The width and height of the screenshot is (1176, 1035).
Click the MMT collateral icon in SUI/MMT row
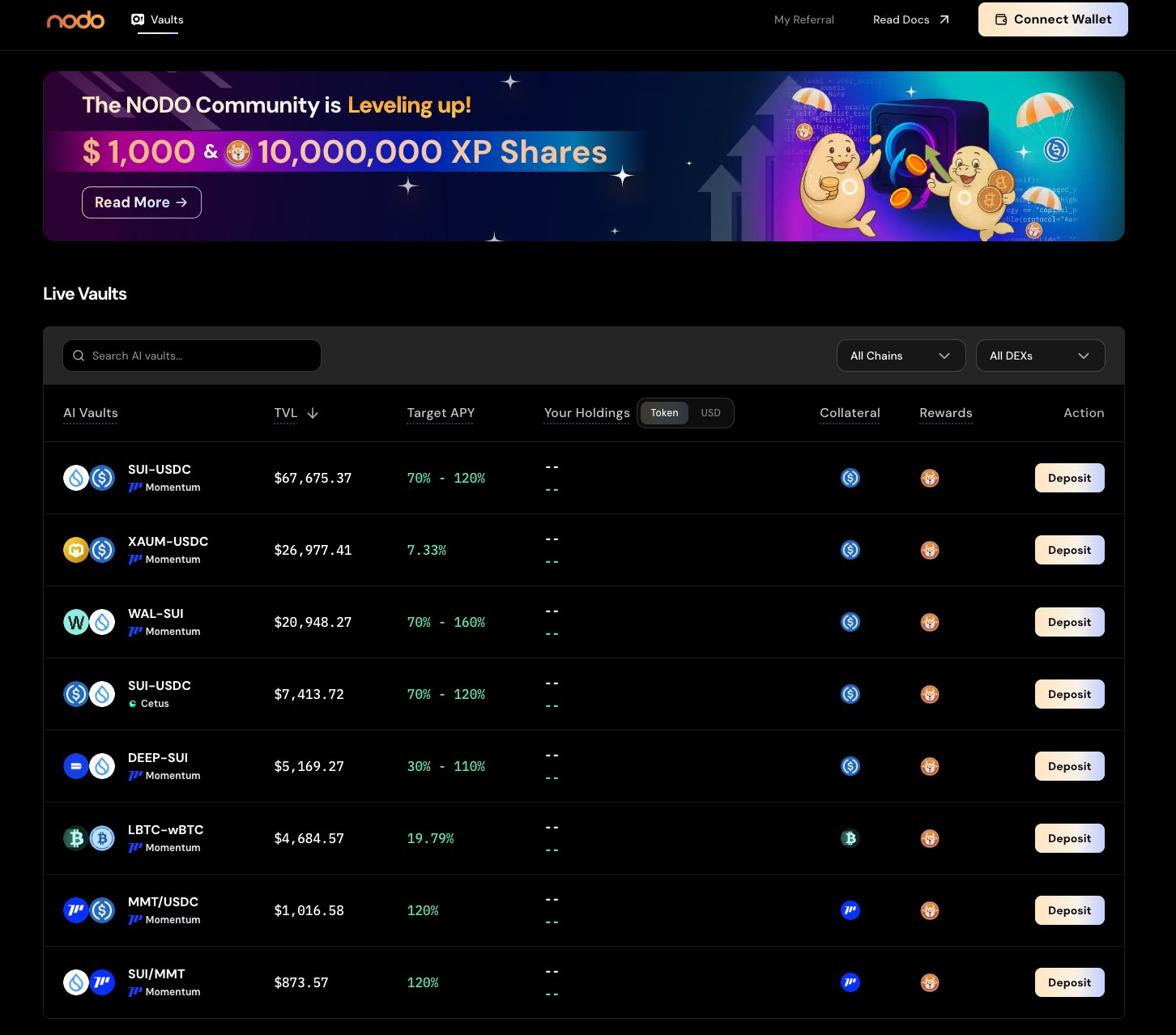point(850,982)
